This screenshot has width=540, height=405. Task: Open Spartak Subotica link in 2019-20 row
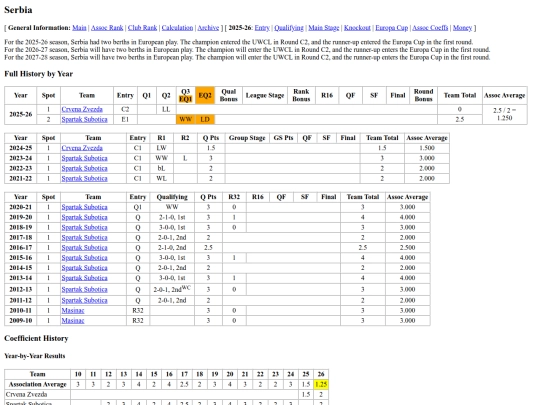pos(84,217)
